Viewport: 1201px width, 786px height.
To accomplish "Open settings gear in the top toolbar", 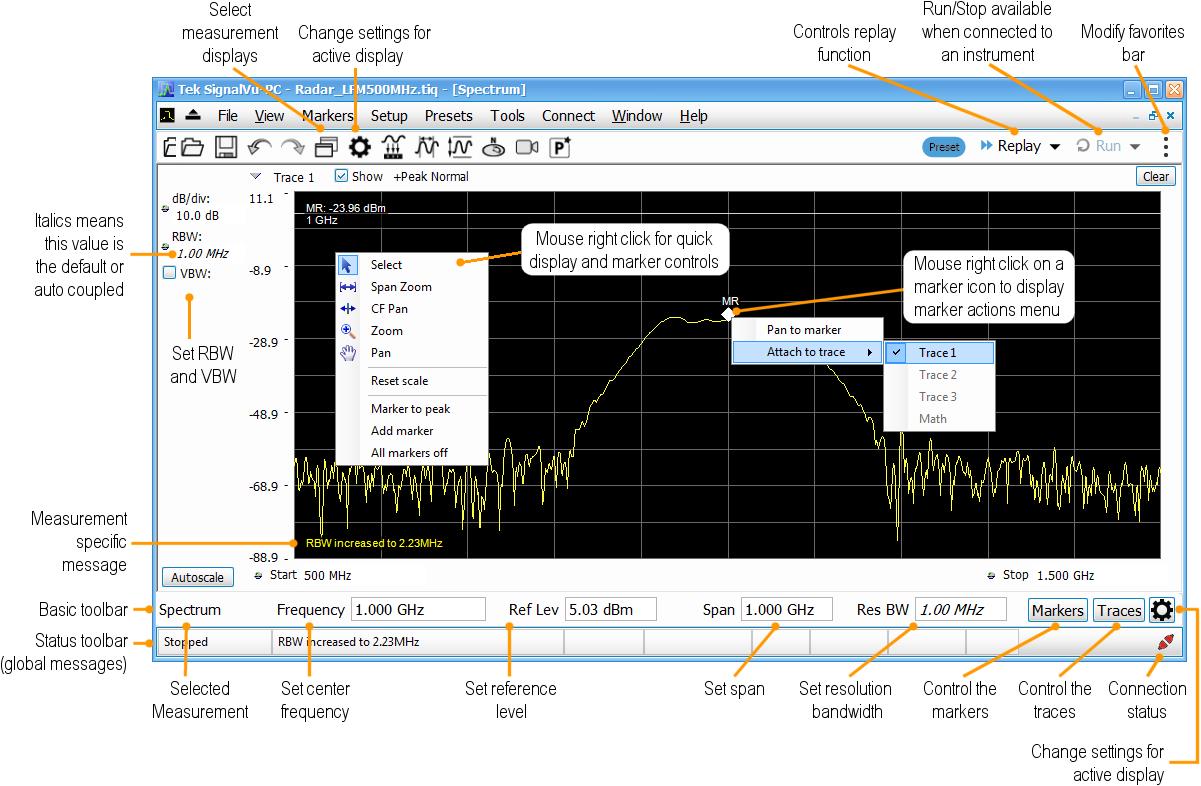I will (358, 147).
